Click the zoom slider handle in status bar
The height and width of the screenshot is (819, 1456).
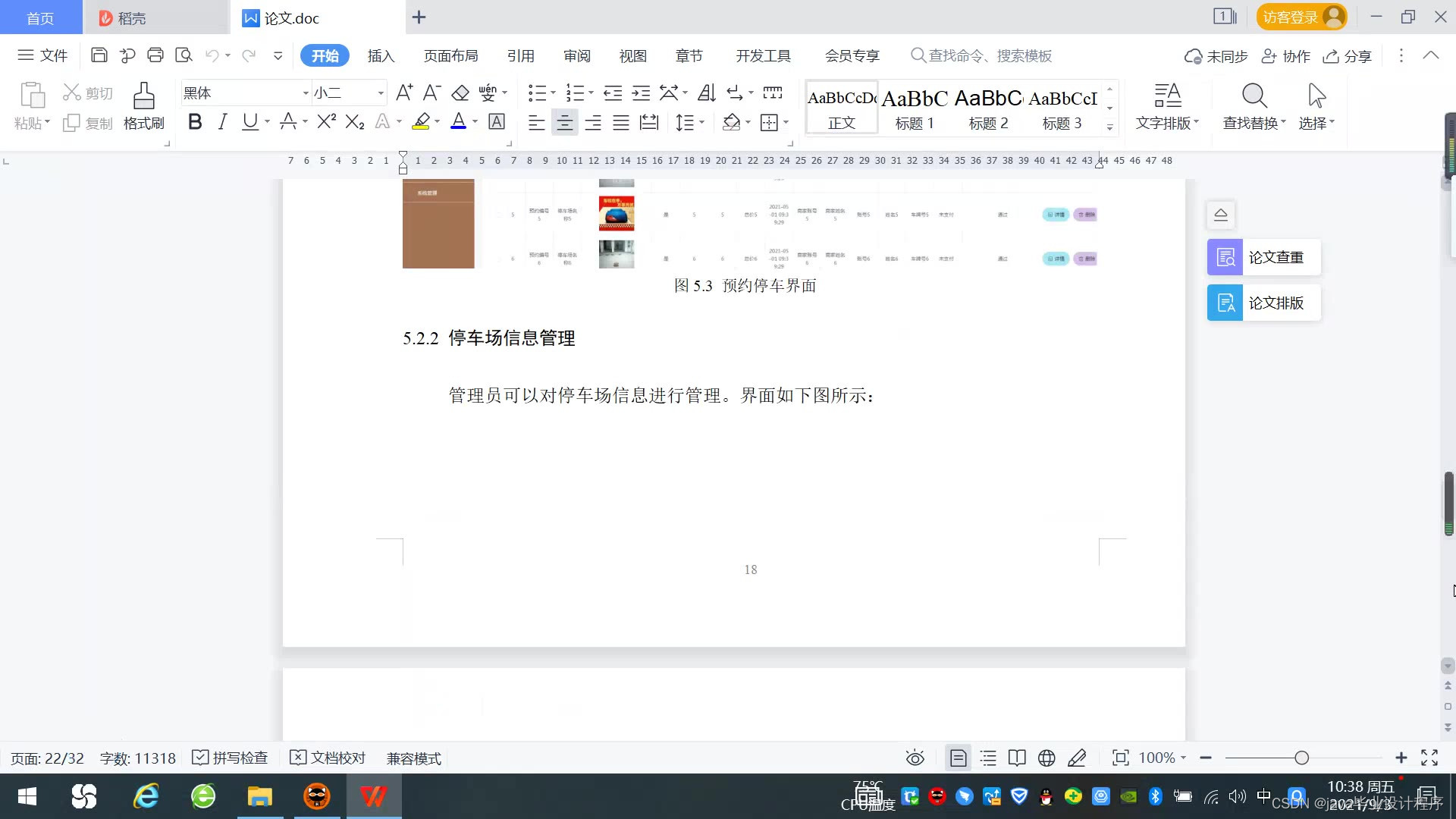tap(1302, 758)
